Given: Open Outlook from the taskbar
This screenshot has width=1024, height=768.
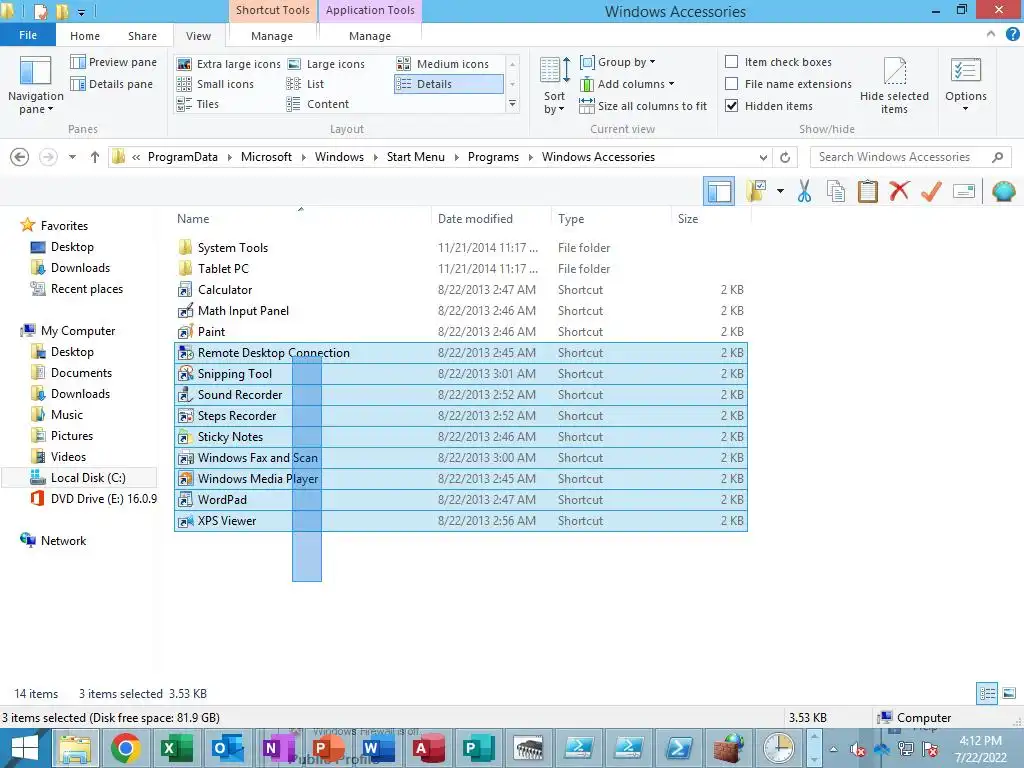Looking at the screenshot, I should (x=227, y=748).
